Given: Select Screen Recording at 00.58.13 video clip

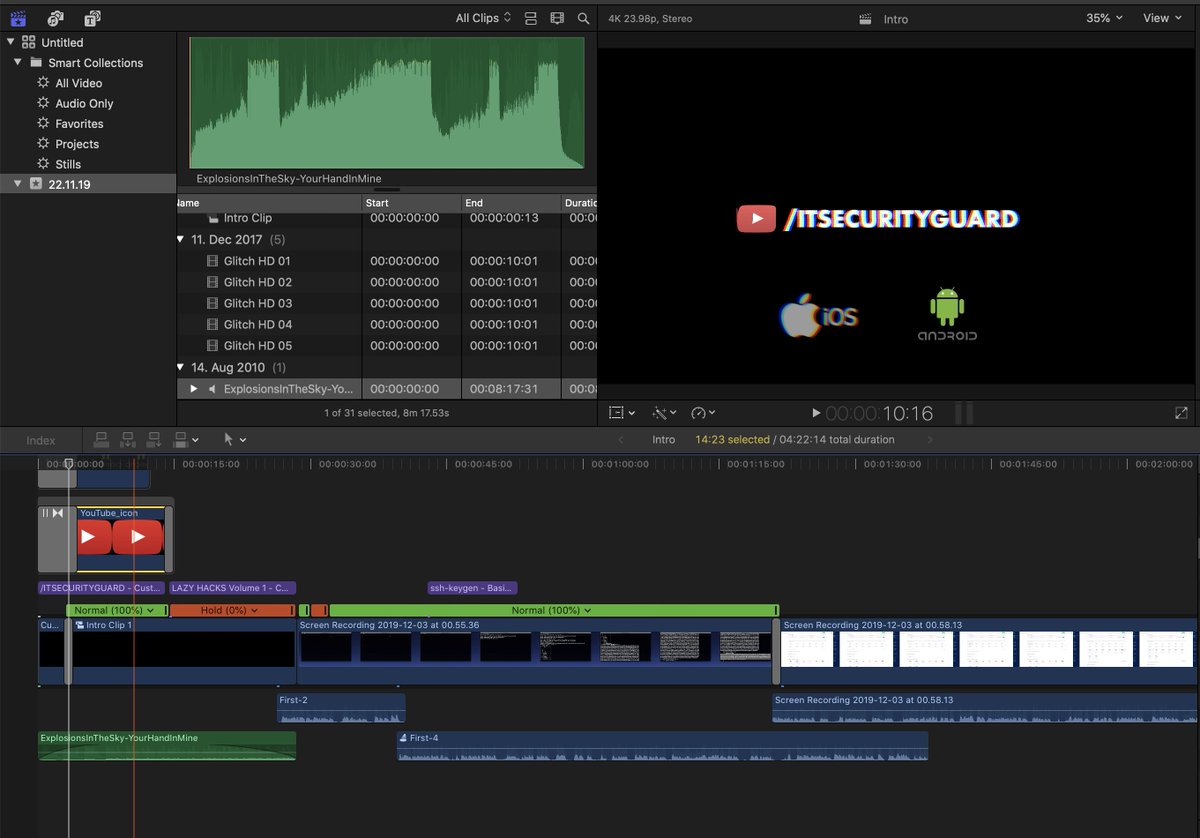Looking at the screenshot, I should tap(988, 651).
